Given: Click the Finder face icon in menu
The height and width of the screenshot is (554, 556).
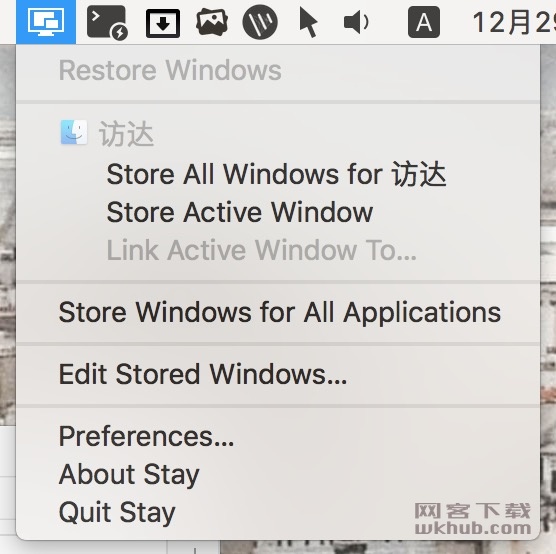Looking at the screenshot, I should point(74,132).
